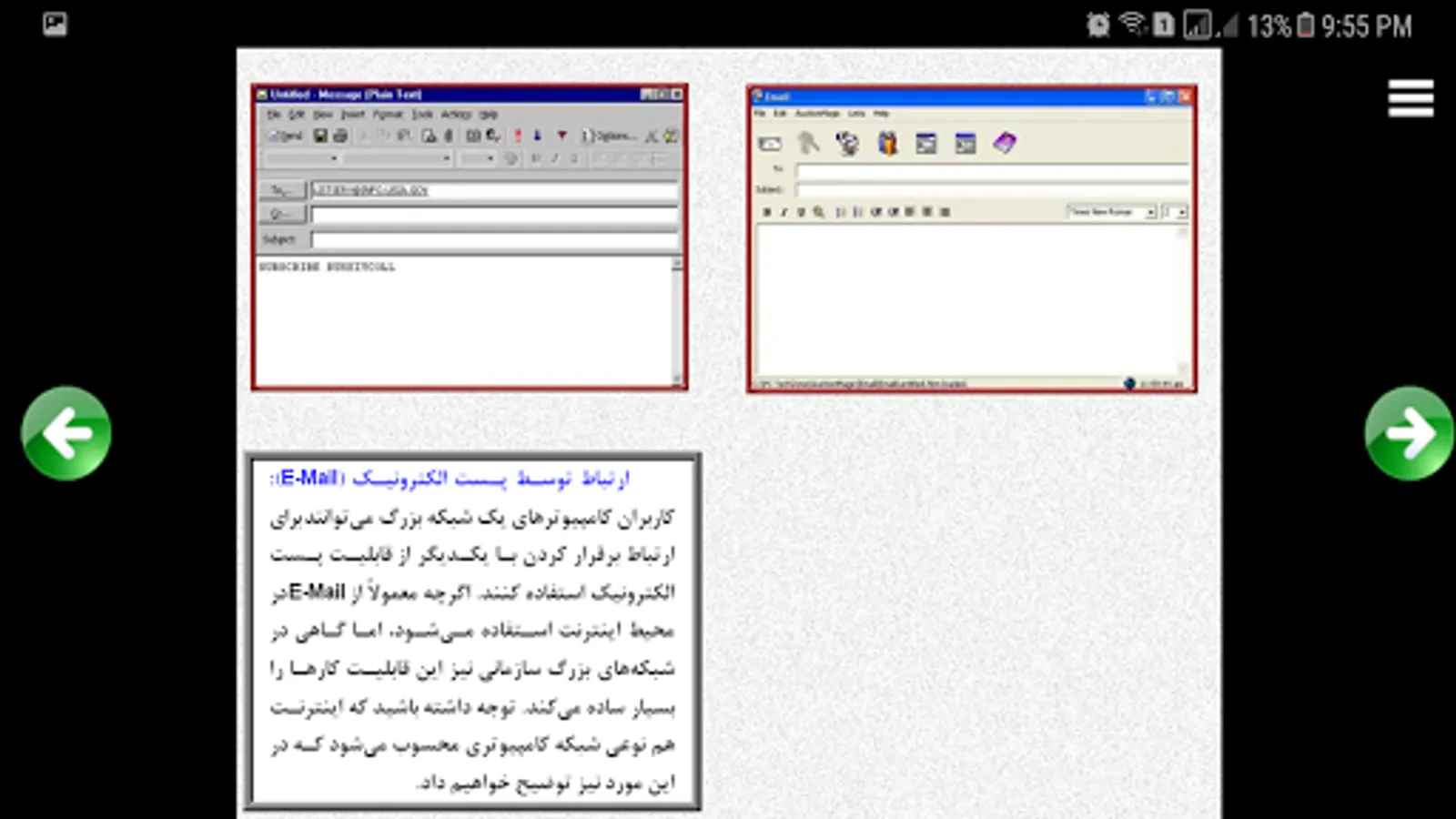Go back with the green left arrow
Viewport: 1456px width, 819px height.
tap(66, 433)
